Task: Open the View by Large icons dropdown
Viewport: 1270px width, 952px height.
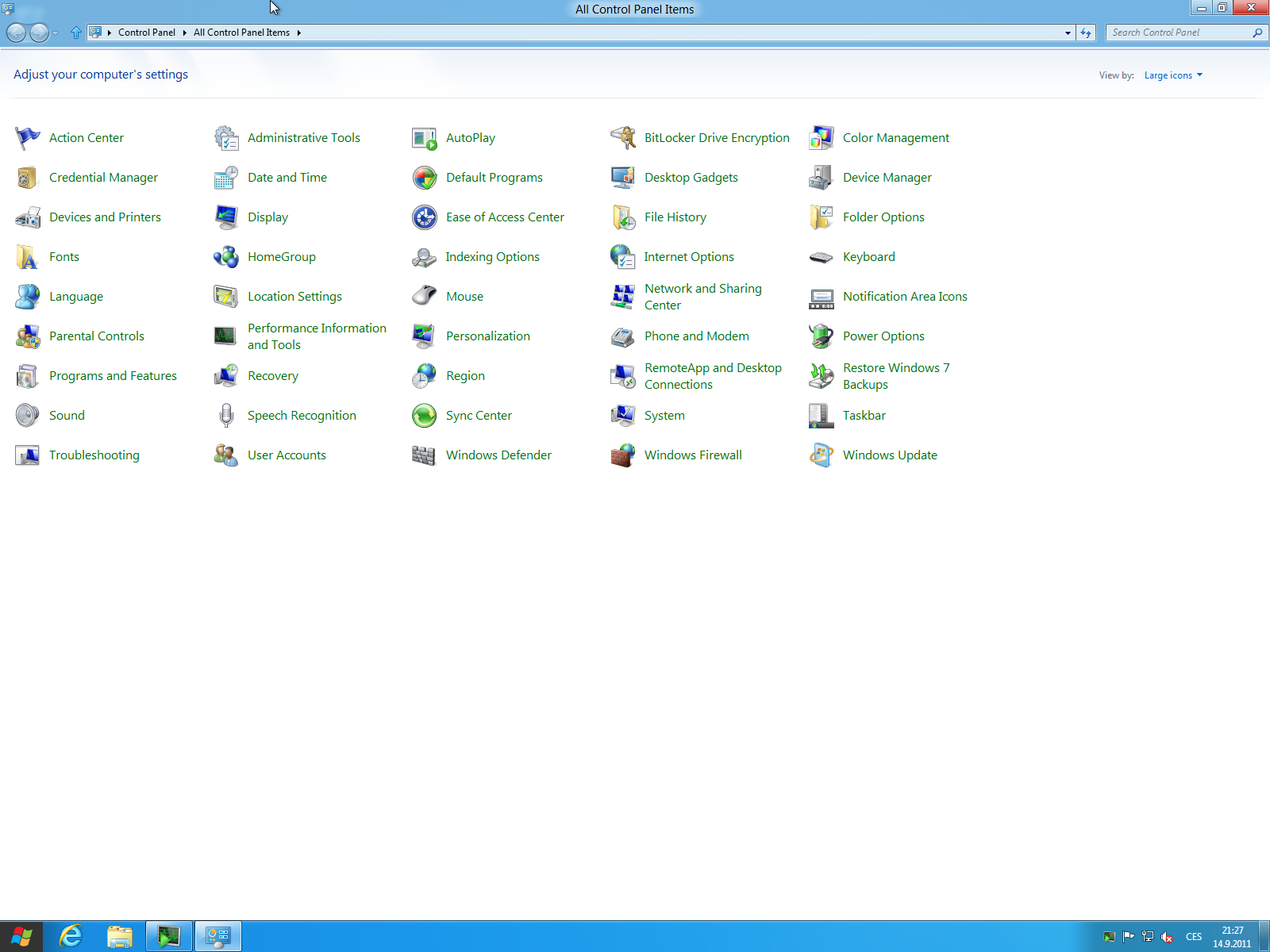Action: (1173, 75)
